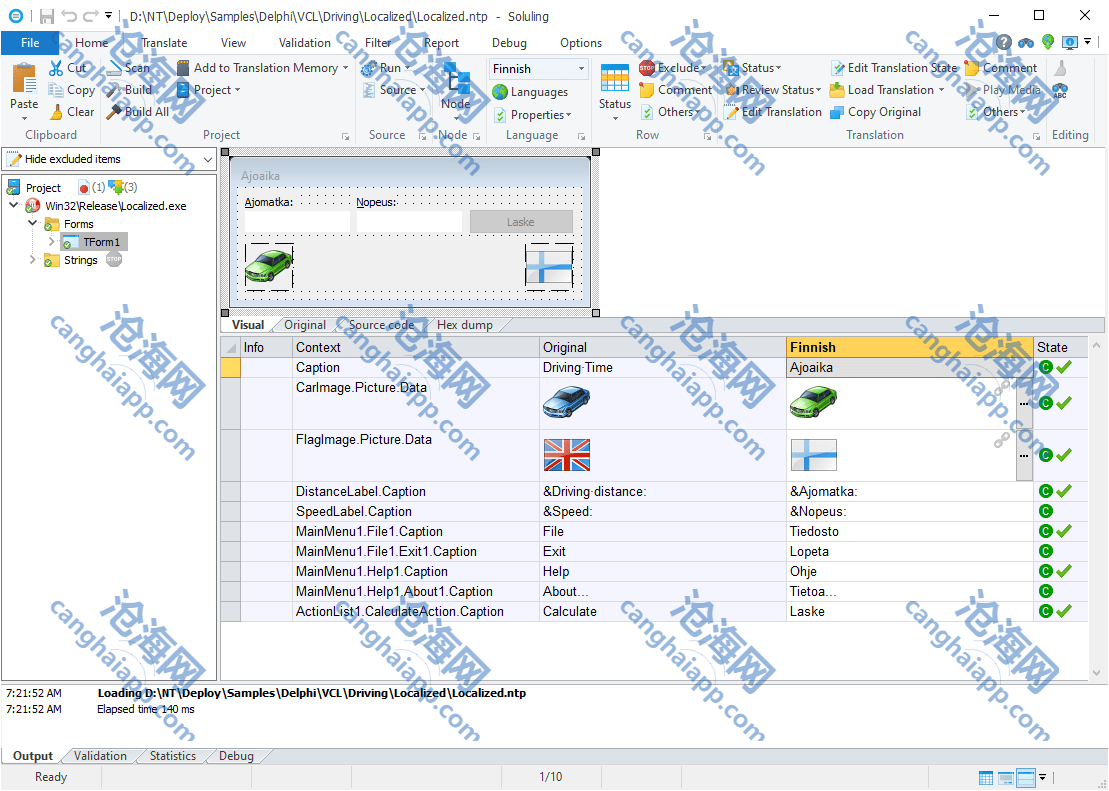Screen dimensions: 1109x791
Task: Switch to the Source code tab
Action: click(x=381, y=325)
